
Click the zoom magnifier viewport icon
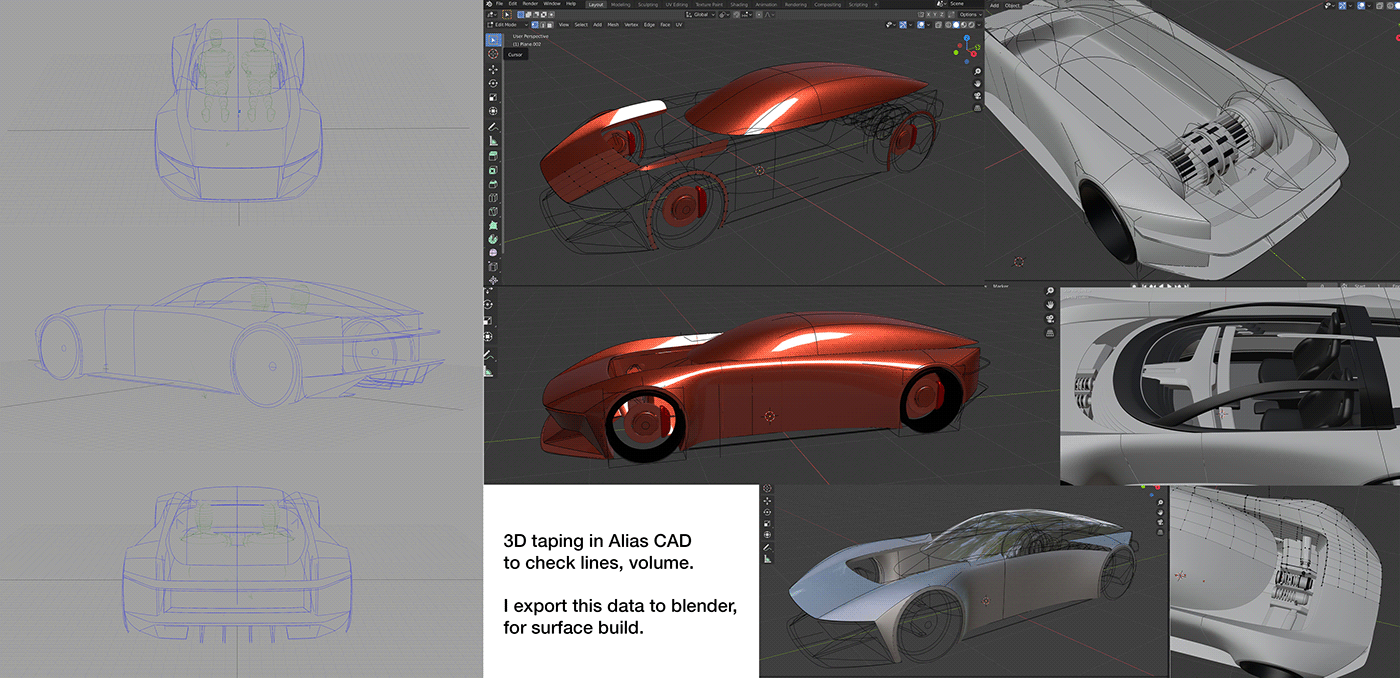[x=976, y=71]
